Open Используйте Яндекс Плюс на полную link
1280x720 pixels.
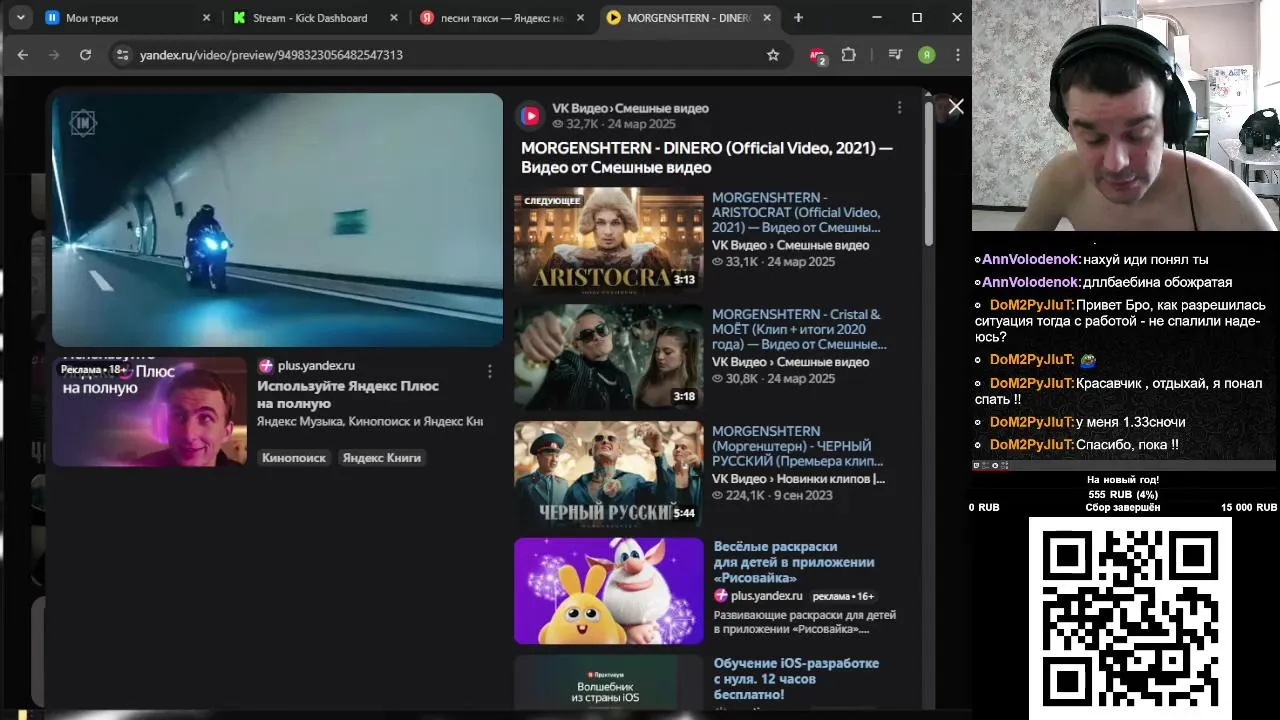[348, 395]
